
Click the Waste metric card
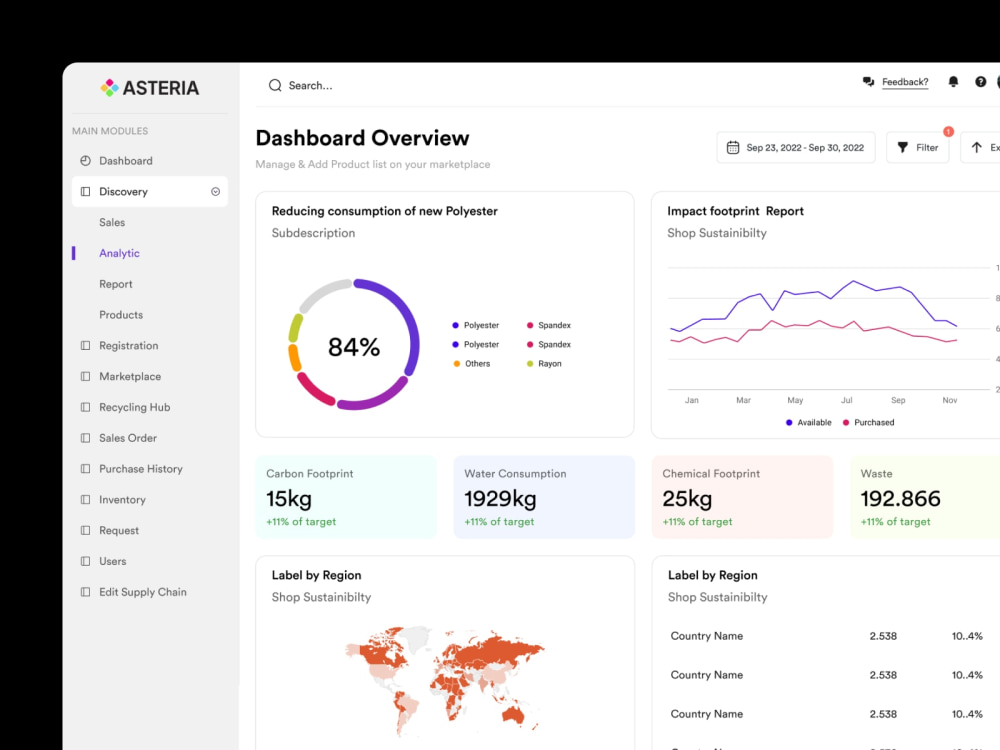[925, 497]
